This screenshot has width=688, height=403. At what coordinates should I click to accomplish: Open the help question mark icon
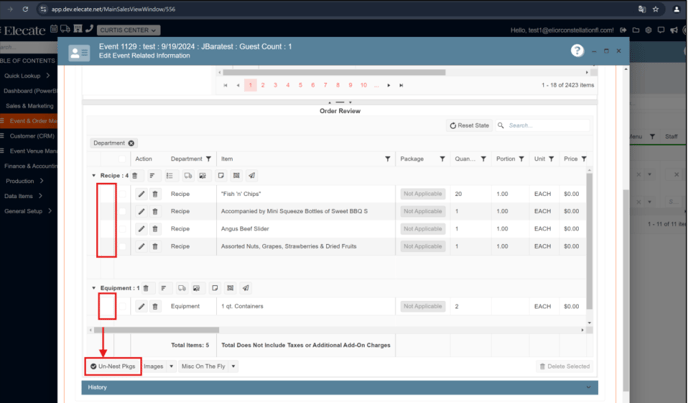coord(577,51)
